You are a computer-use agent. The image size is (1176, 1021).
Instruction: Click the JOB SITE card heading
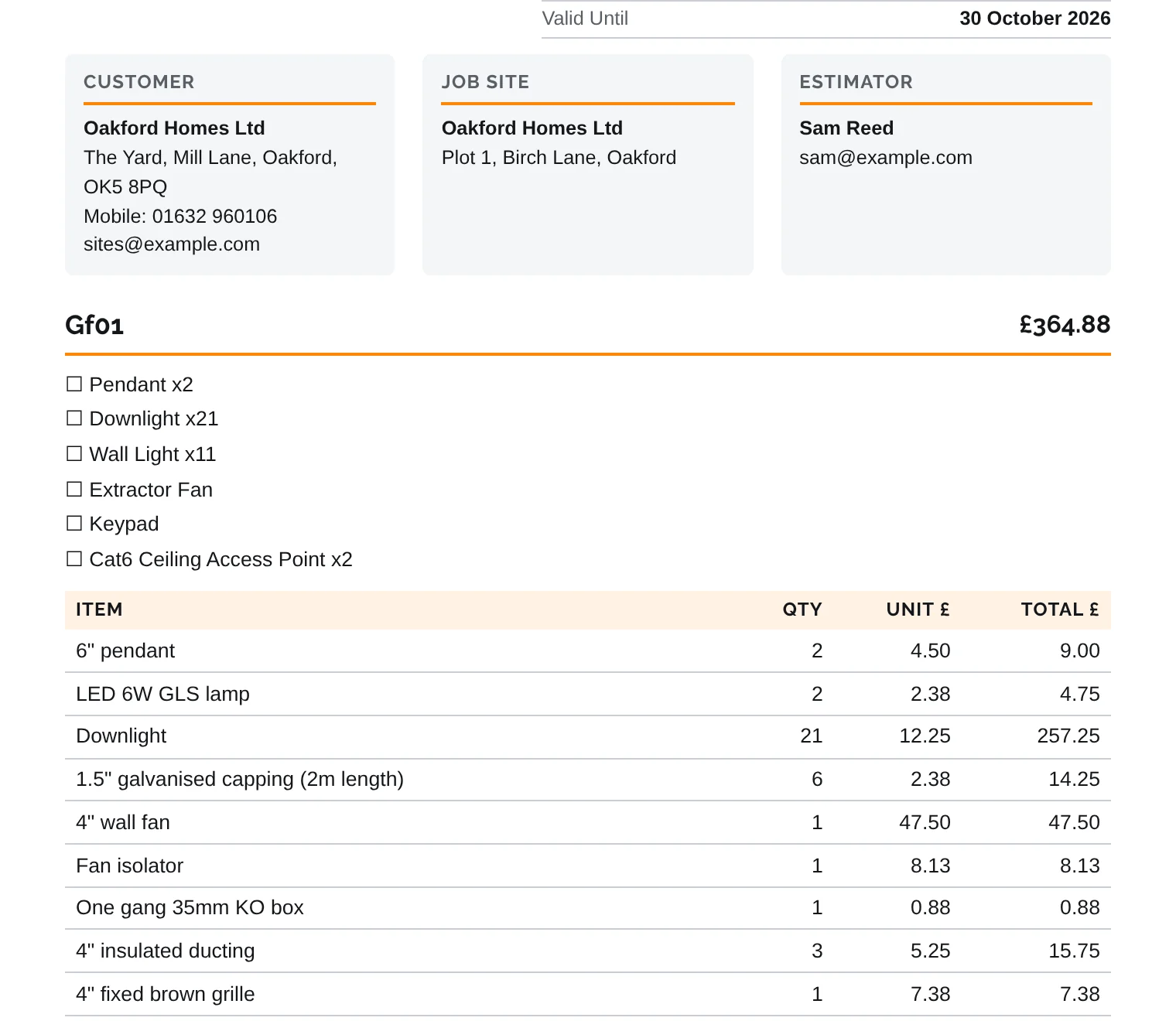pos(485,82)
